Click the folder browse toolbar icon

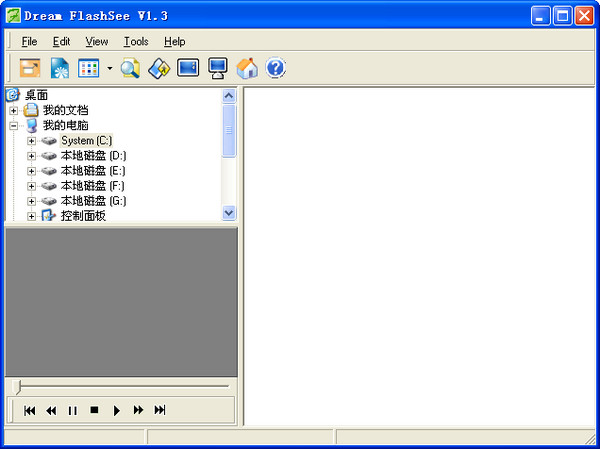[31, 68]
